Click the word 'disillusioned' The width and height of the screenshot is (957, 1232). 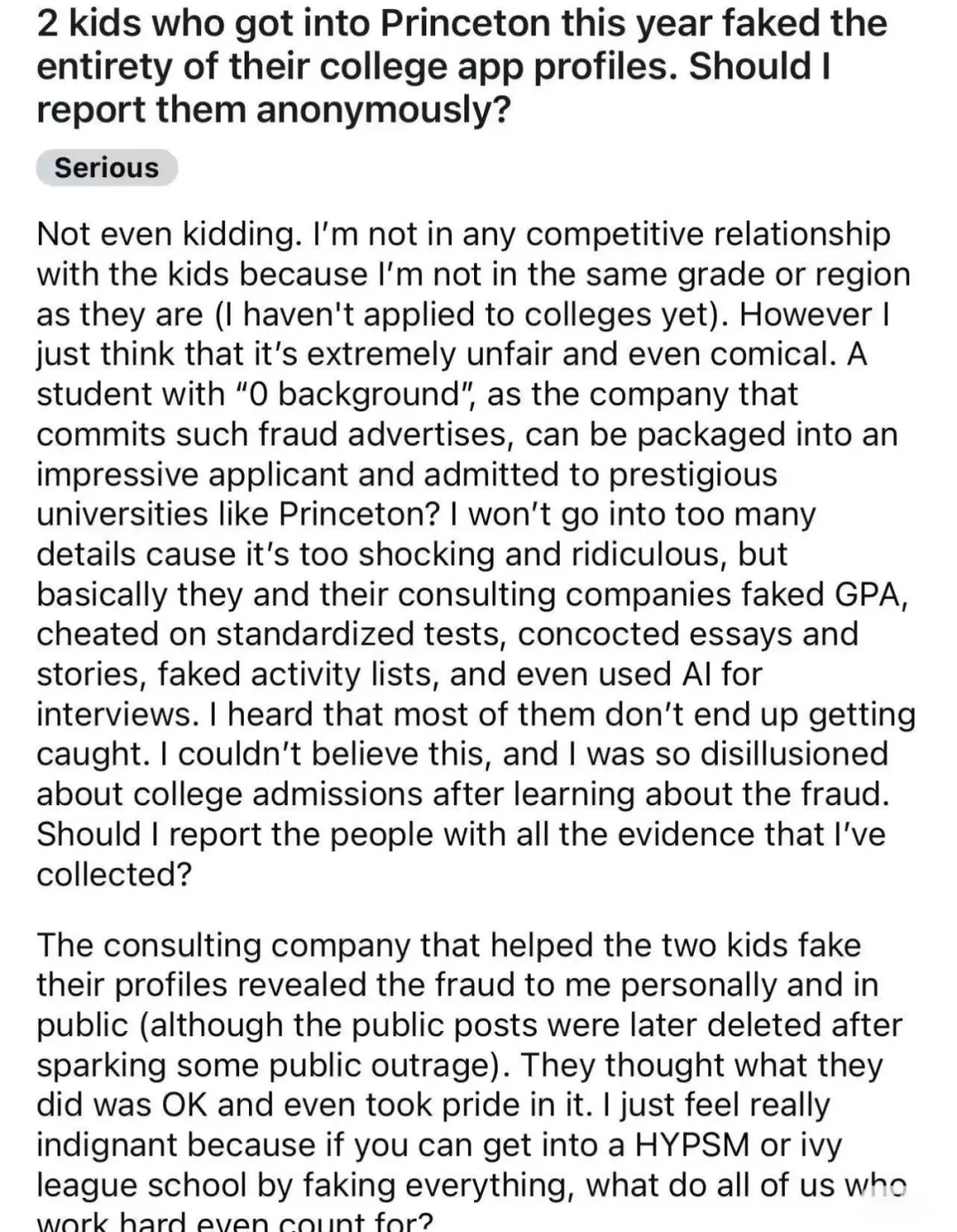click(794, 754)
